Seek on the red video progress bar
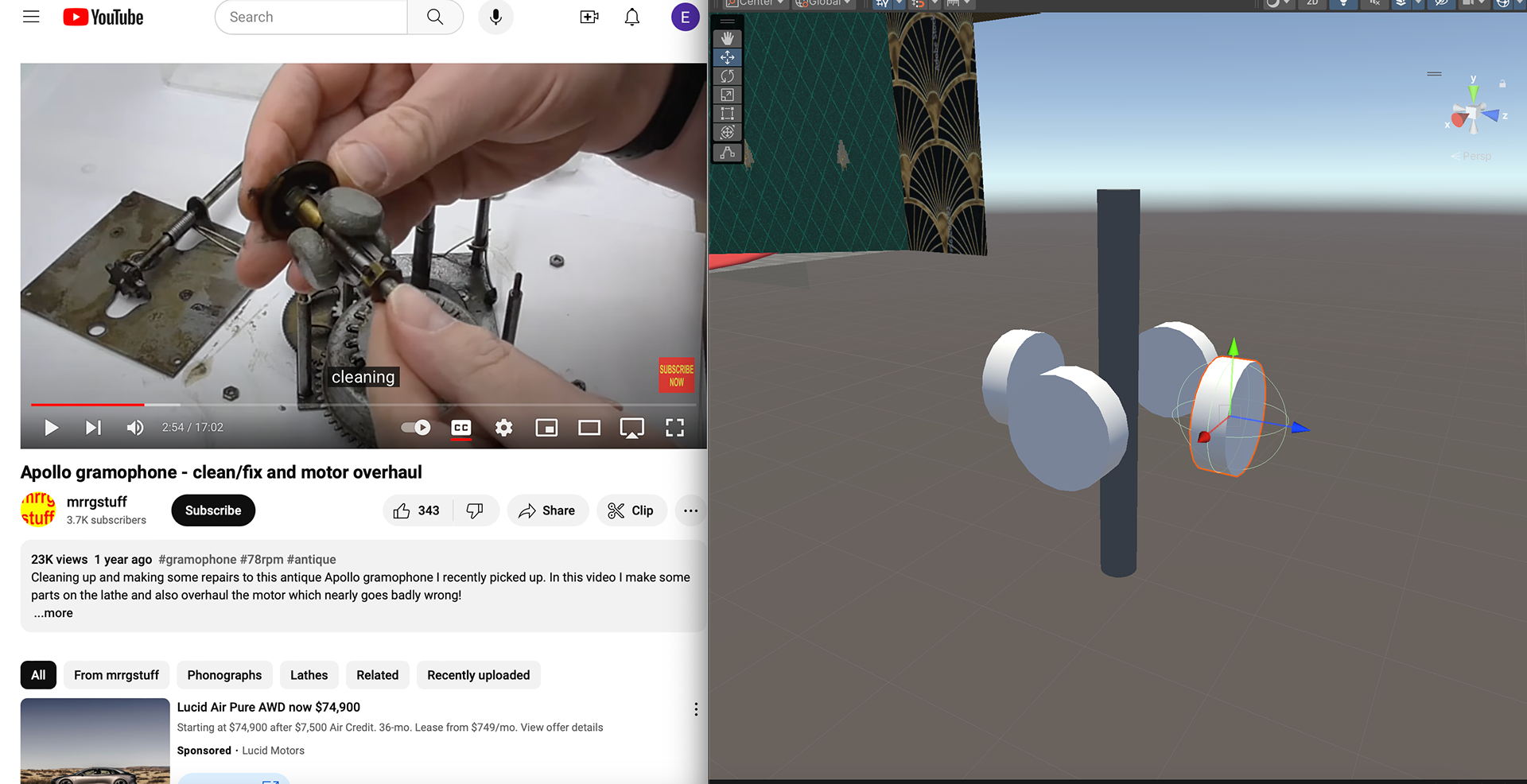Viewport: 1527px width, 784px height. pos(363,405)
